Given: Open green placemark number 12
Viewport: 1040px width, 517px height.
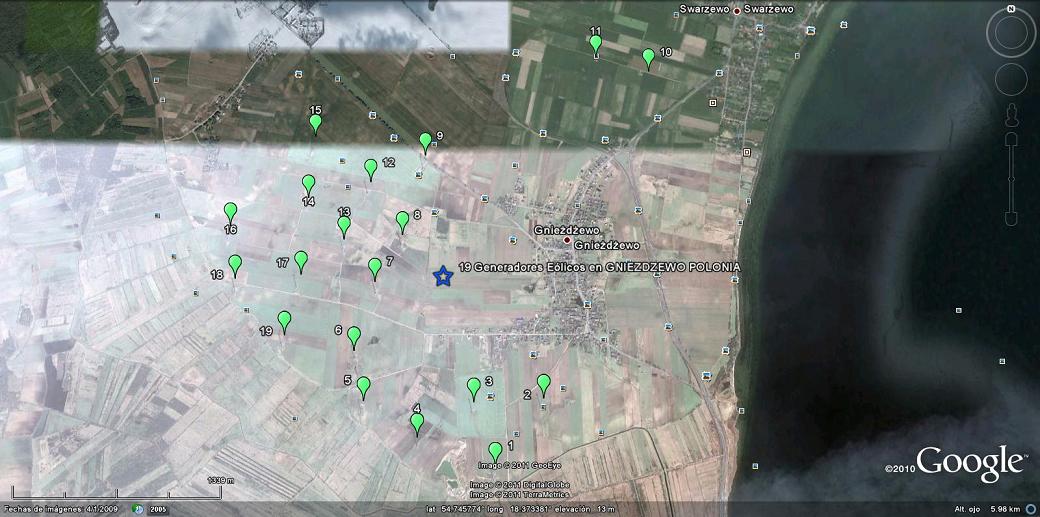Looking at the screenshot, I should click(371, 169).
